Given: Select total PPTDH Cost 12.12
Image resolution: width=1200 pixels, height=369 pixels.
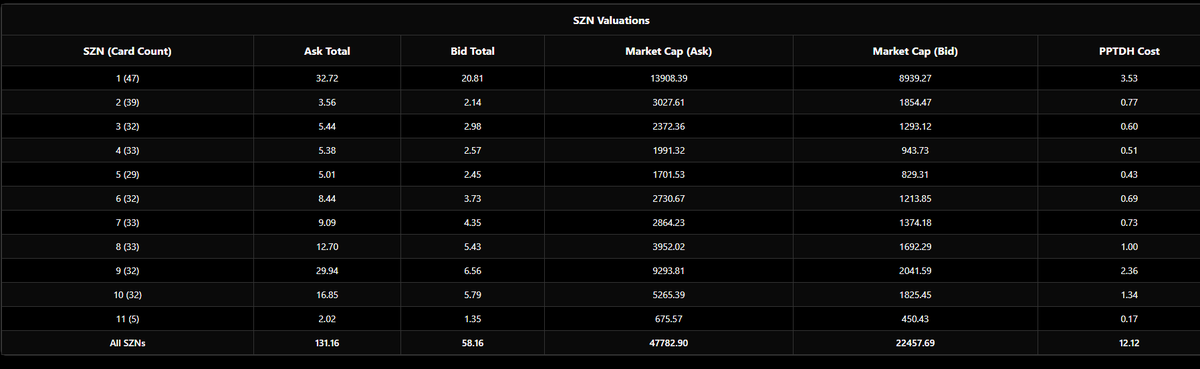Looking at the screenshot, I should 1129,344.
